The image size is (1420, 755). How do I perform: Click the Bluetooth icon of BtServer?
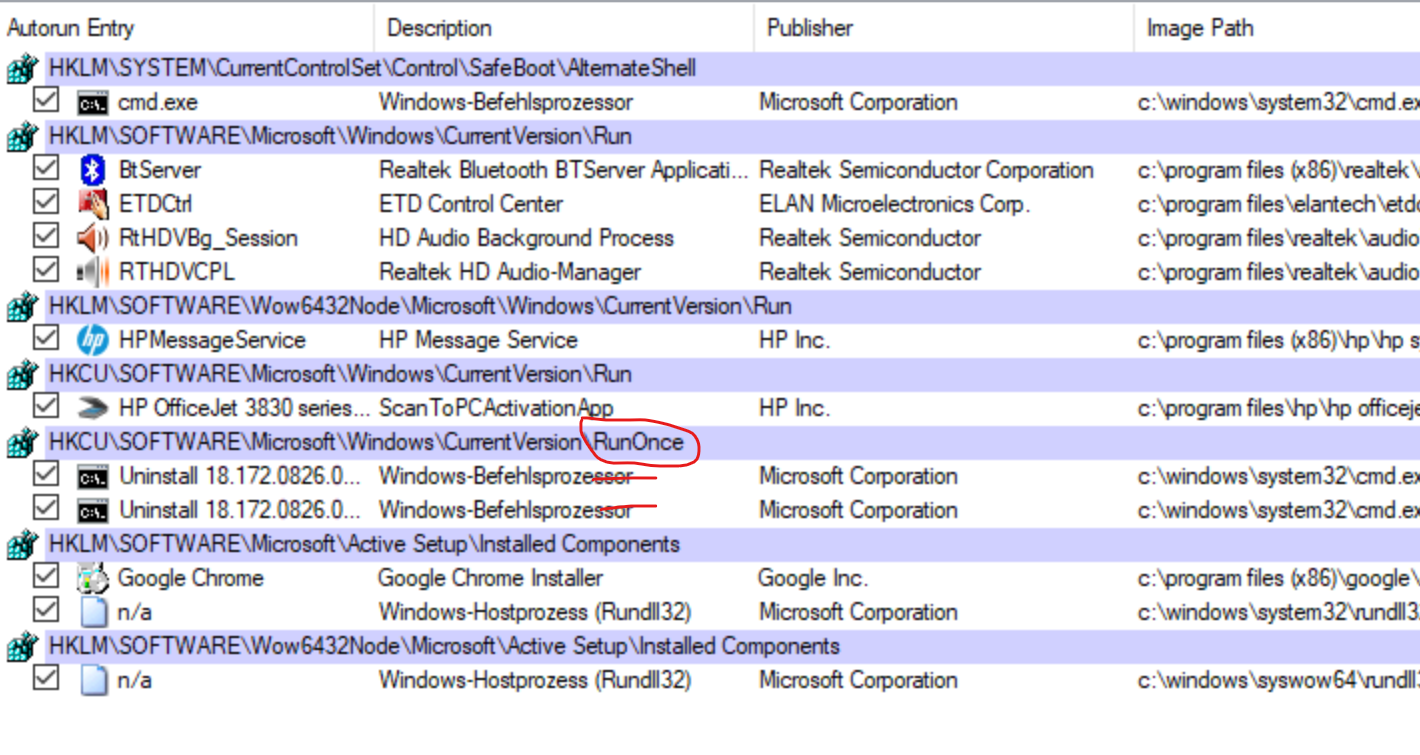point(93,170)
